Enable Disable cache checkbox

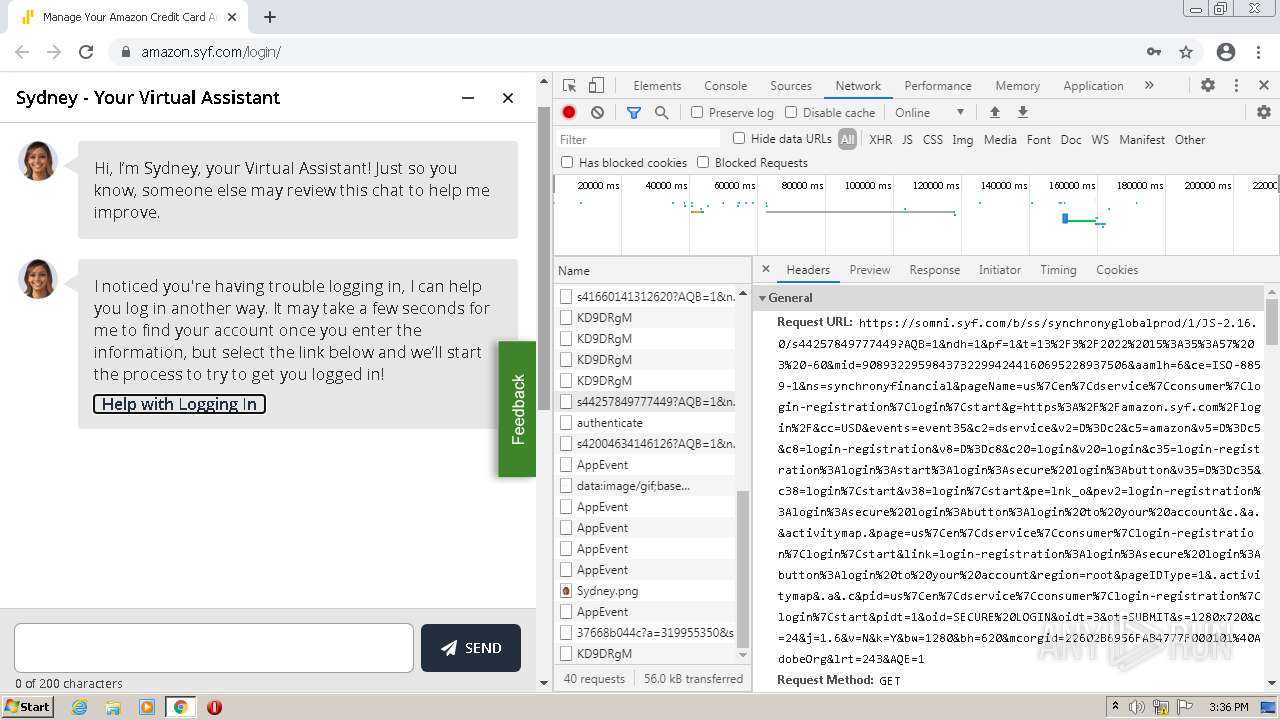tap(791, 113)
